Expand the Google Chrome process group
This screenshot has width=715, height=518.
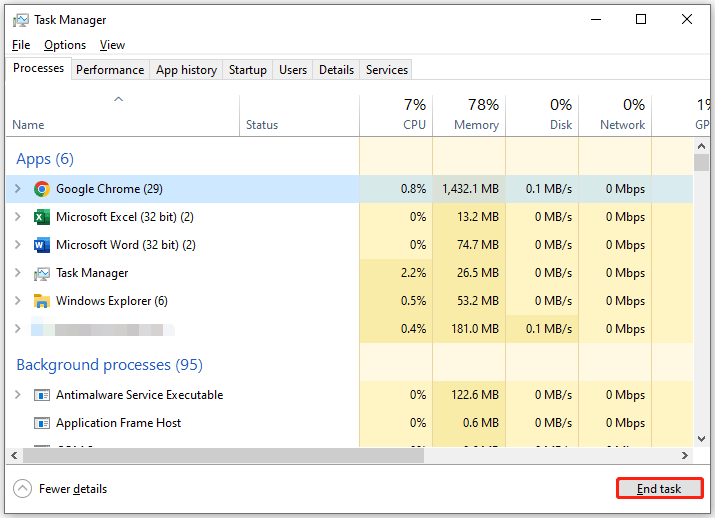click(17, 188)
